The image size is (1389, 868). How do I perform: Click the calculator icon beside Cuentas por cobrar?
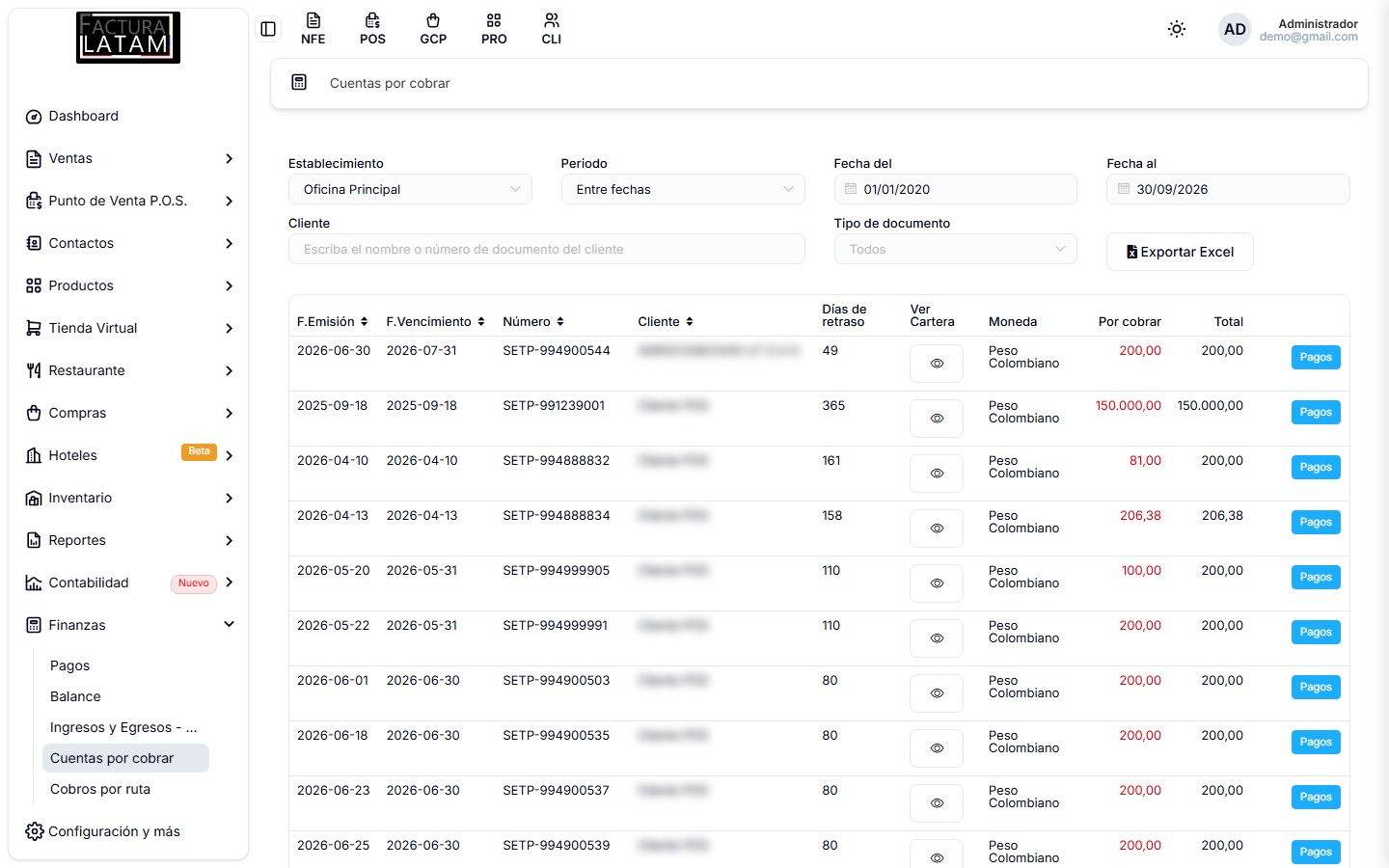pos(299,83)
